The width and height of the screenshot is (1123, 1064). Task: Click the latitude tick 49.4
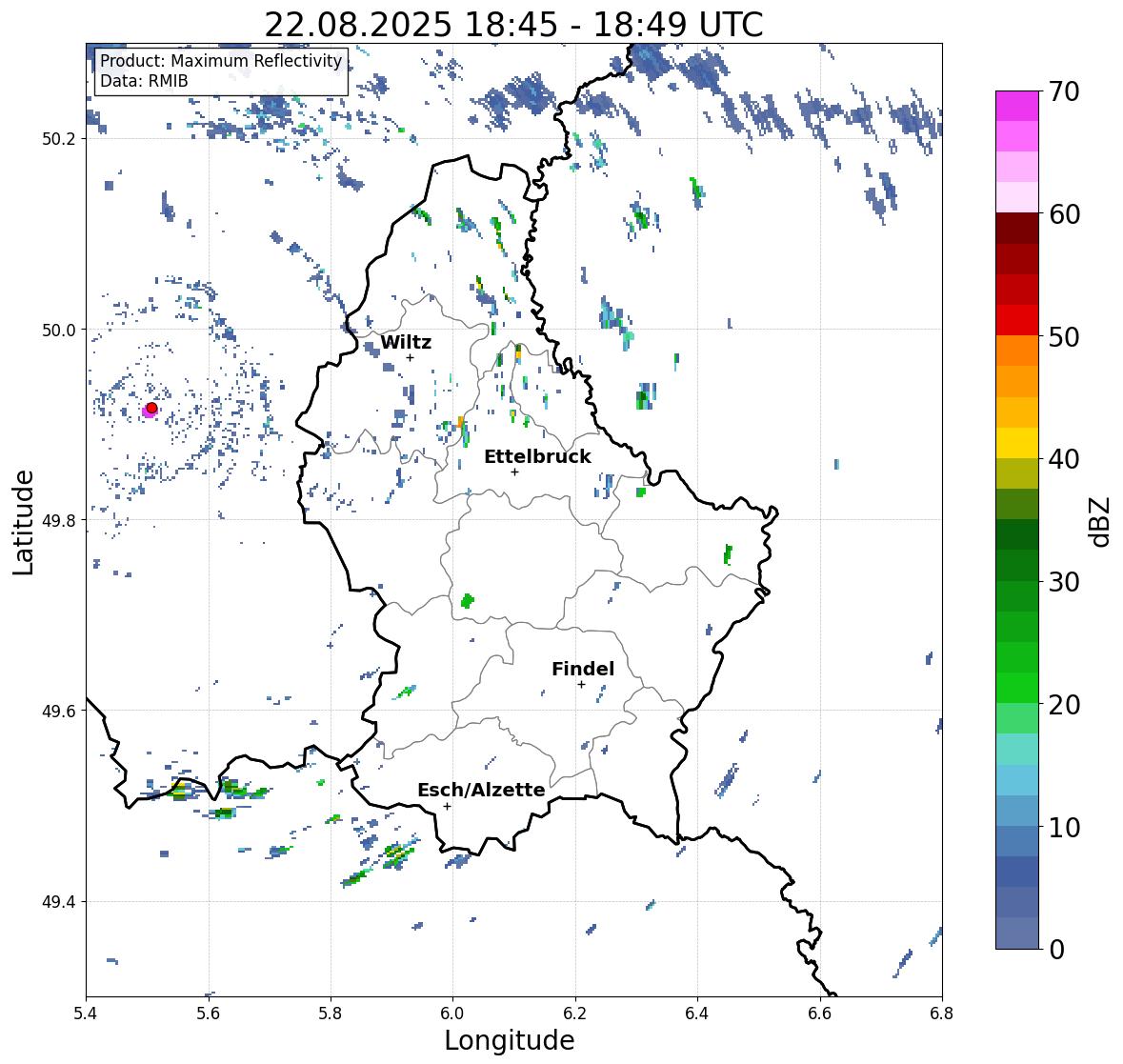pyautogui.click(x=60, y=902)
